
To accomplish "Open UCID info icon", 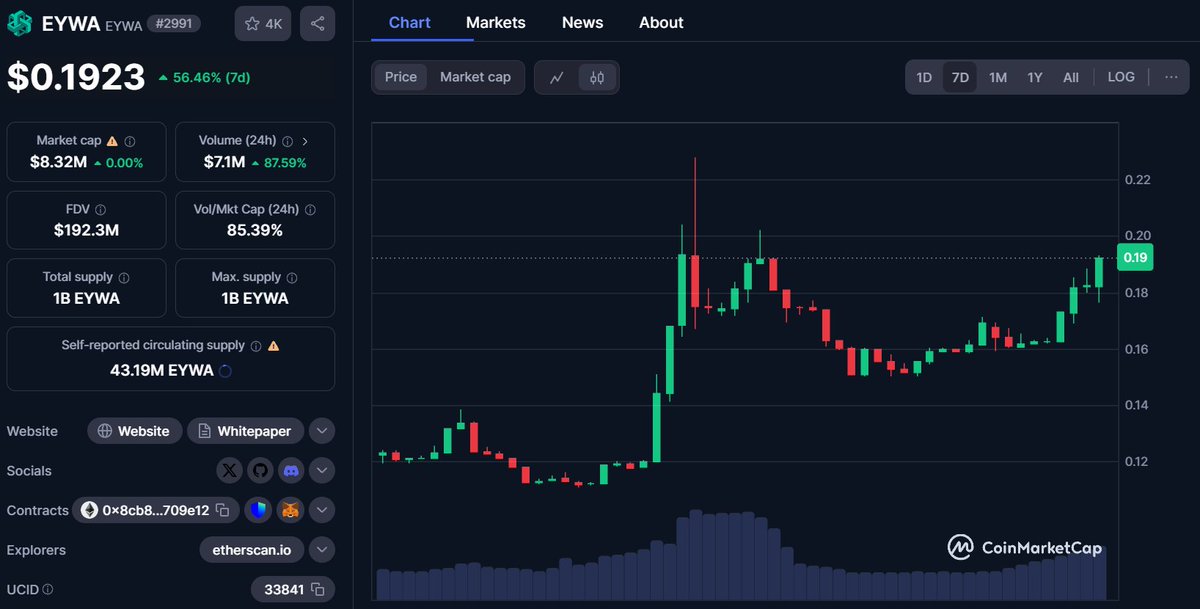I will point(48,590).
